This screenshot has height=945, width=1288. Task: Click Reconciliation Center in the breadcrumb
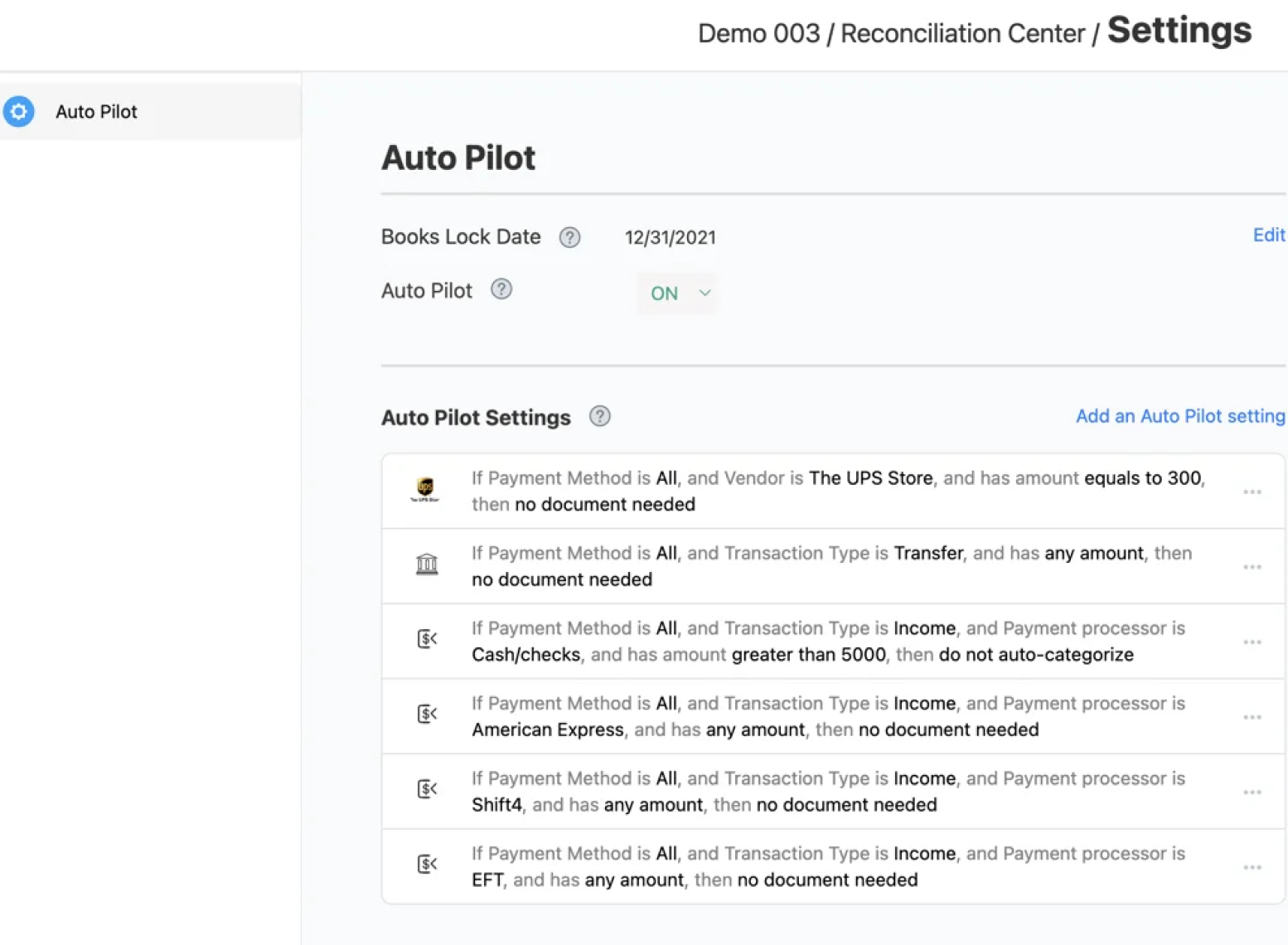(x=961, y=34)
